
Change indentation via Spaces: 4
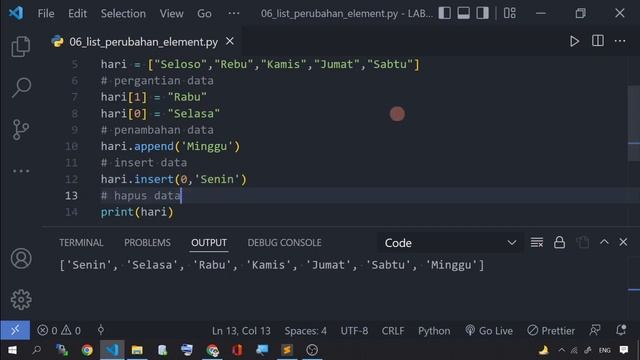click(x=305, y=331)
